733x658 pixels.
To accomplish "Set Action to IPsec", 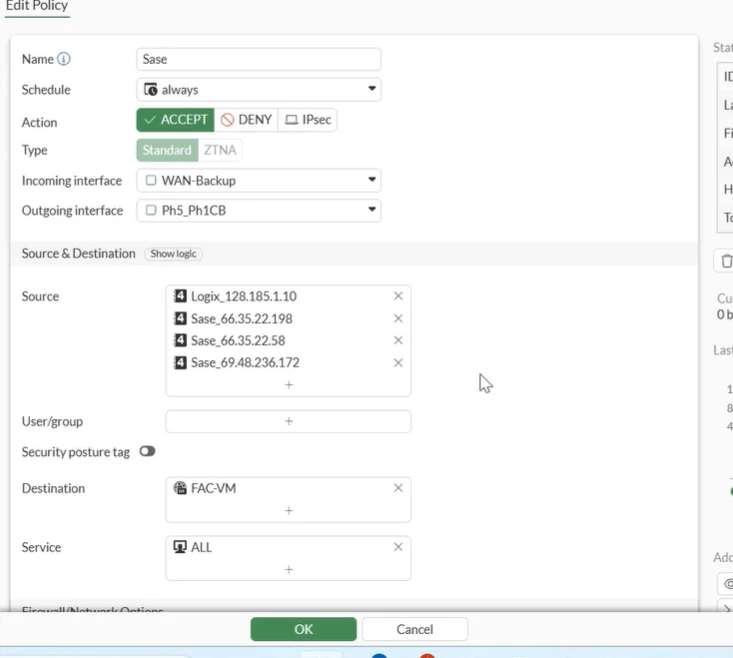I will coord(308,120).
